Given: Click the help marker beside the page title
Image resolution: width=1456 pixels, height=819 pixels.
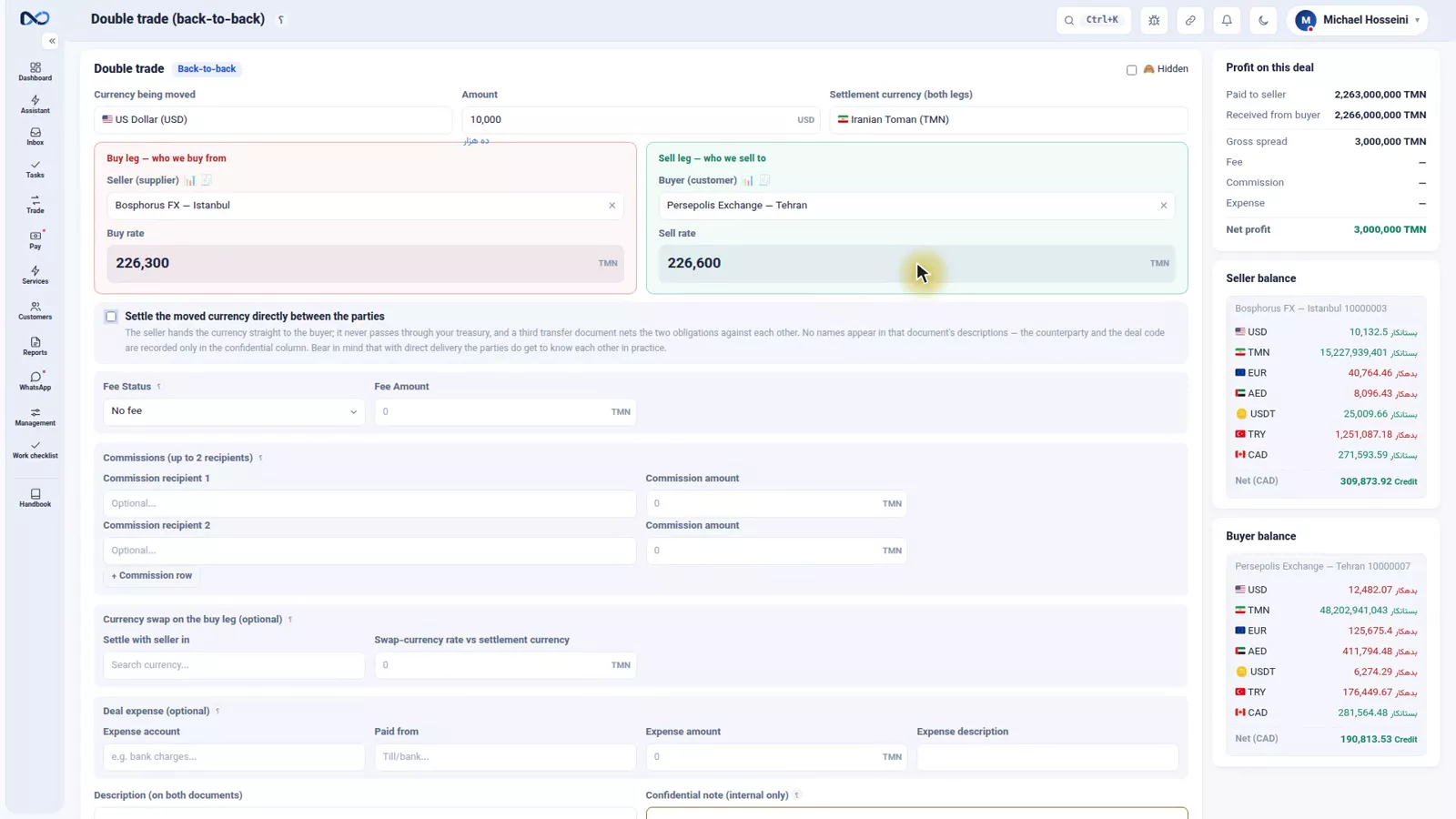Looking at the screenshot, I should (x=281, y=20).
